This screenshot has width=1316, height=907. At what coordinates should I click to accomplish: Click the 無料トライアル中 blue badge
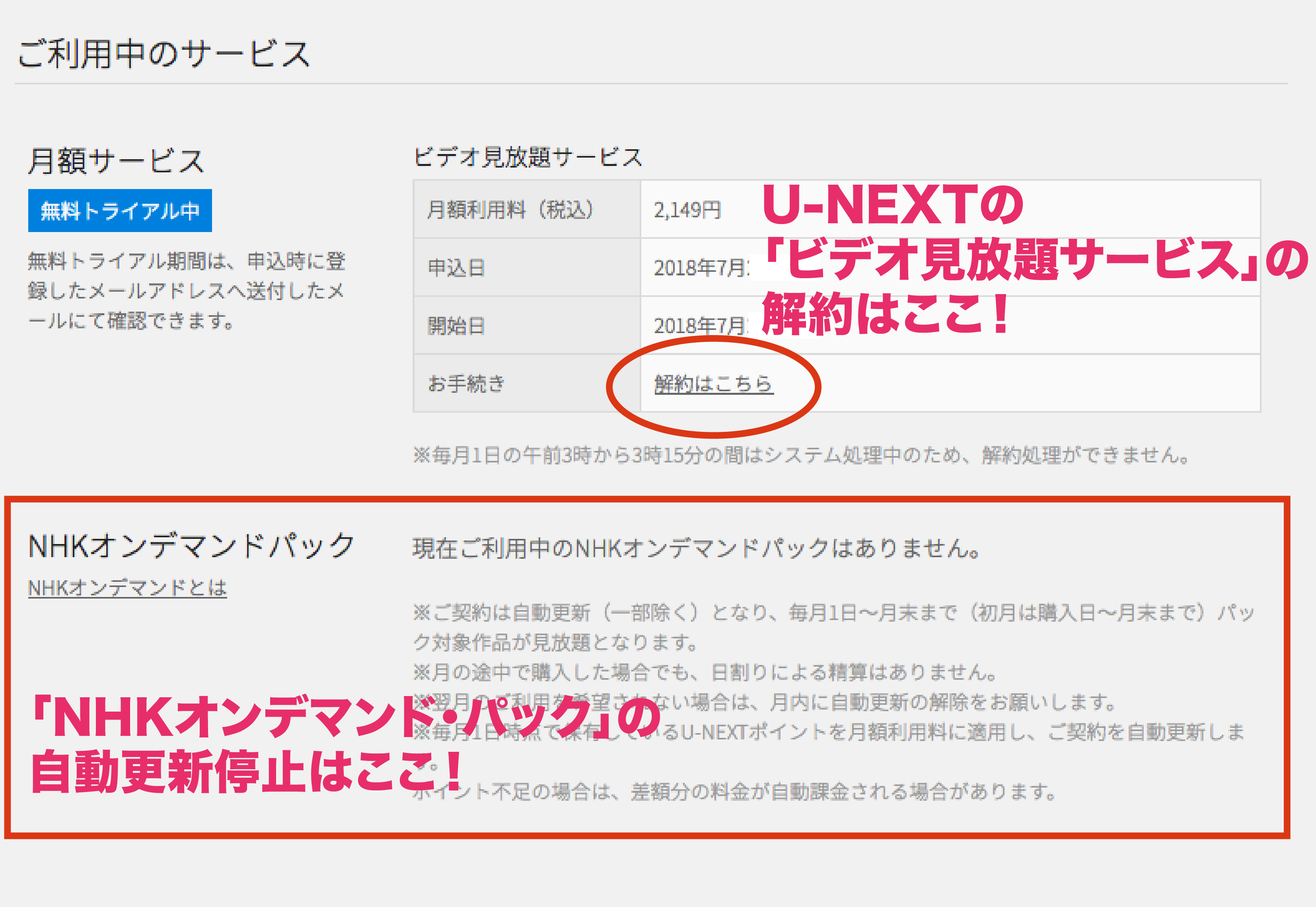pyautogui.click(x=120, y=210)
